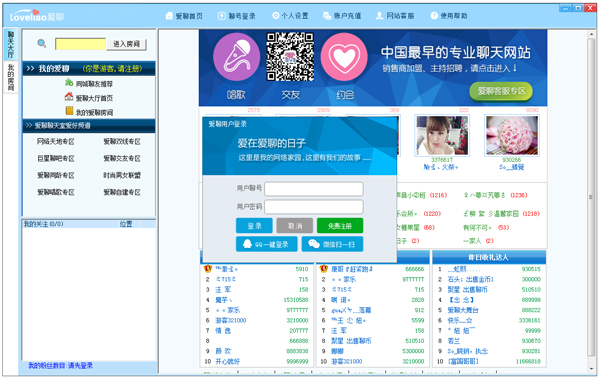
Task: Switch to the 聊天大厅 vertical tab
Action: click(10, 44)
